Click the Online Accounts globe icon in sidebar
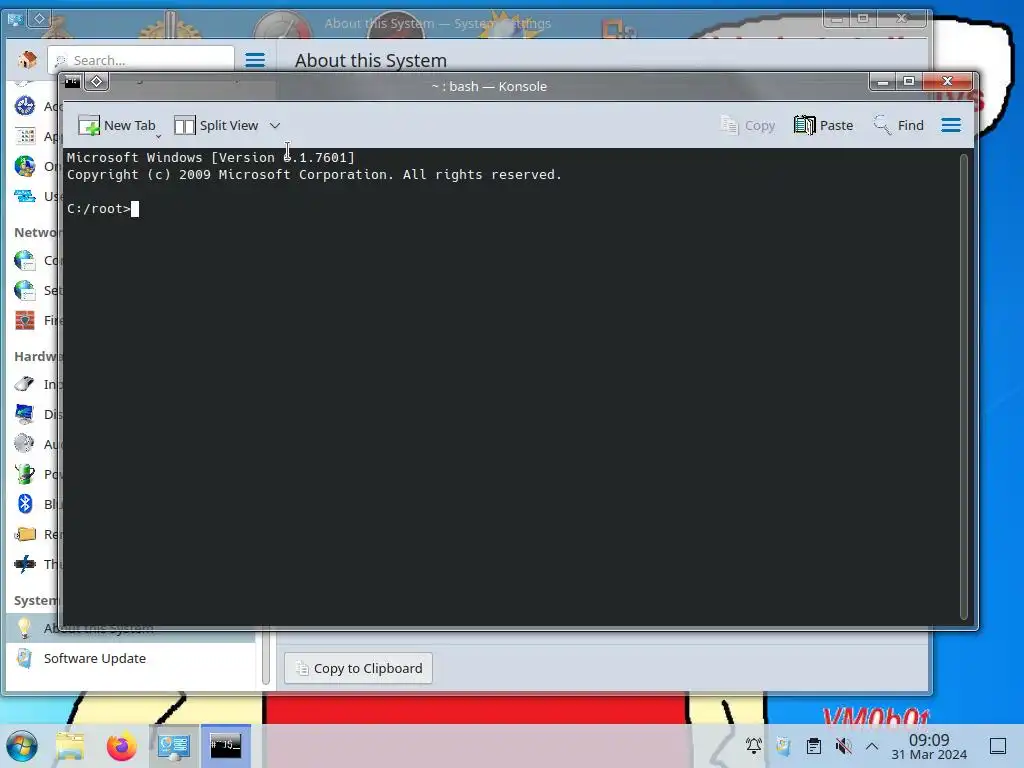 (x=25, y=166)
